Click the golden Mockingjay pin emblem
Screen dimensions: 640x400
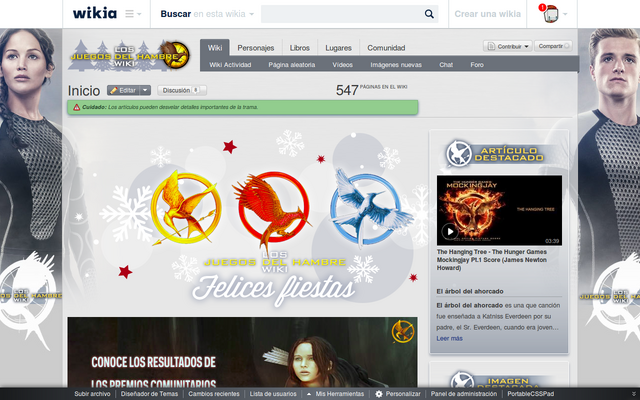click(186, 207)
